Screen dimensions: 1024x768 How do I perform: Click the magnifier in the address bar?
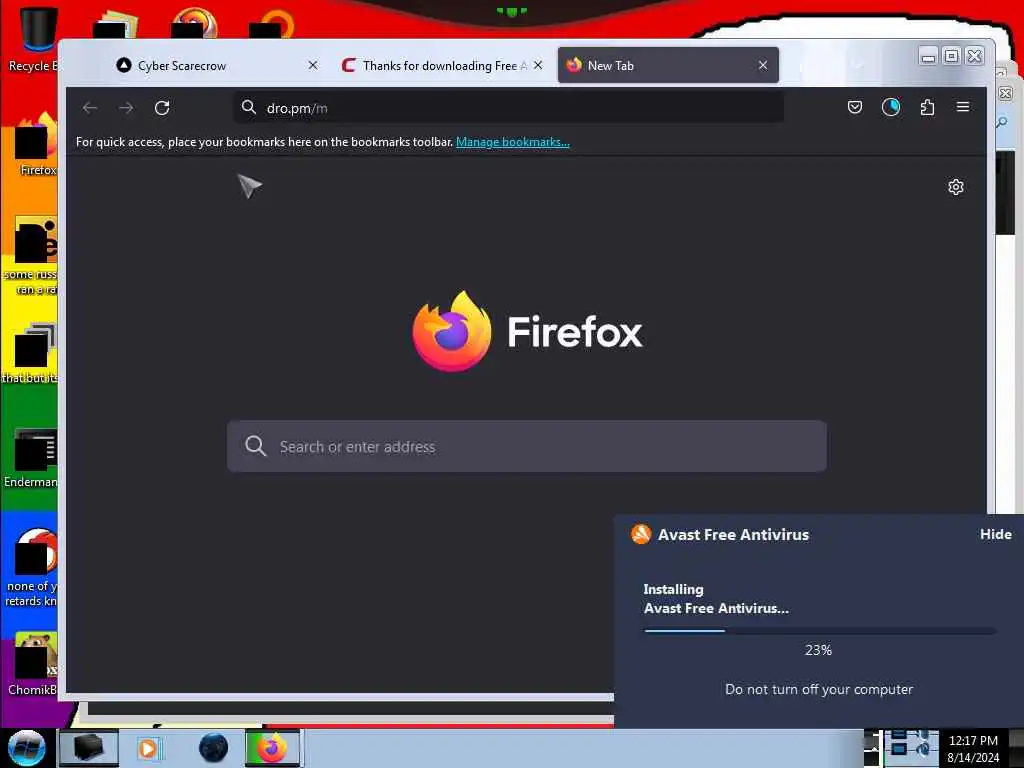coord(249,107)
